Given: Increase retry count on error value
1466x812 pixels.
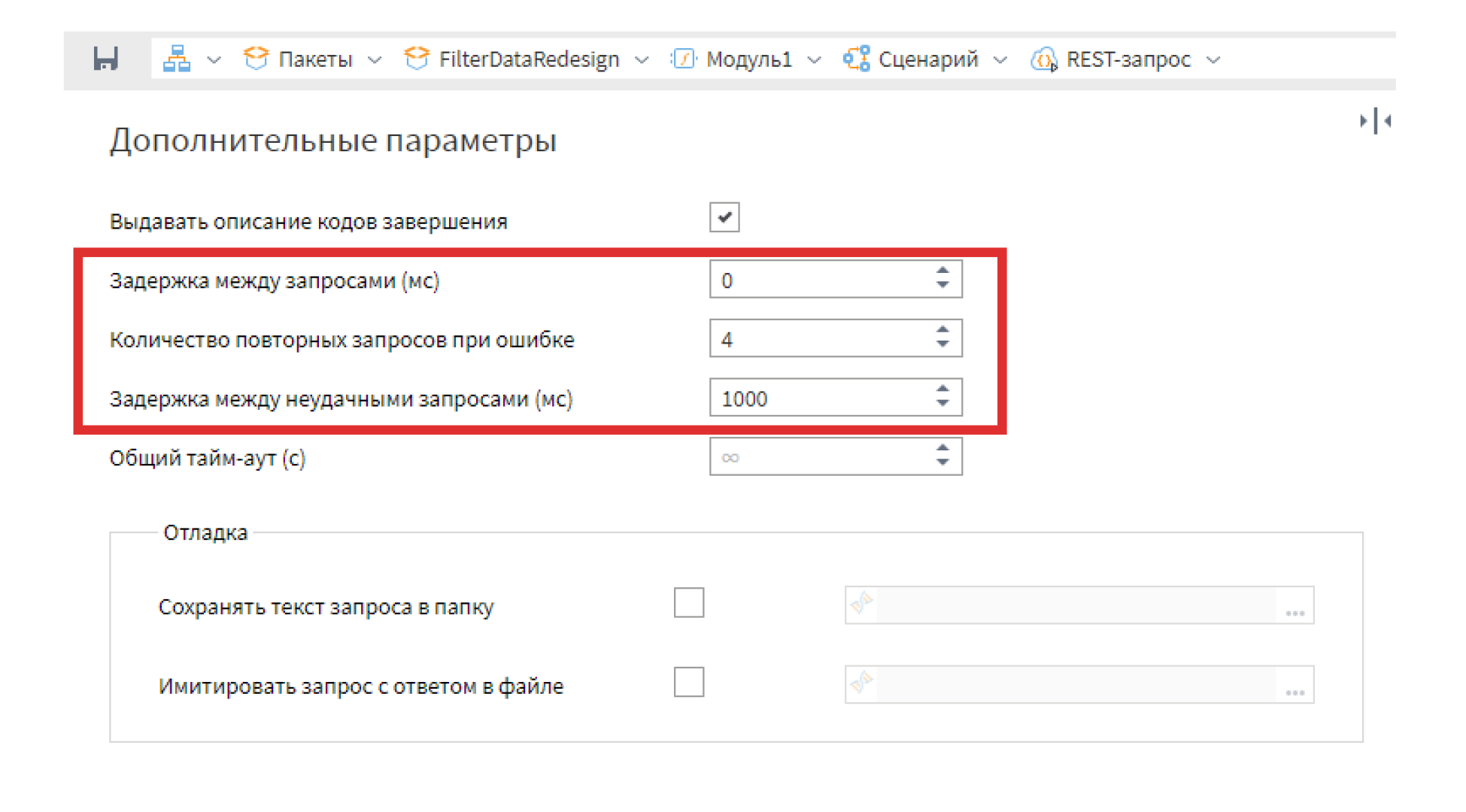Looking at the screenshot, I should pyautogui.click(x=942, y=330).
